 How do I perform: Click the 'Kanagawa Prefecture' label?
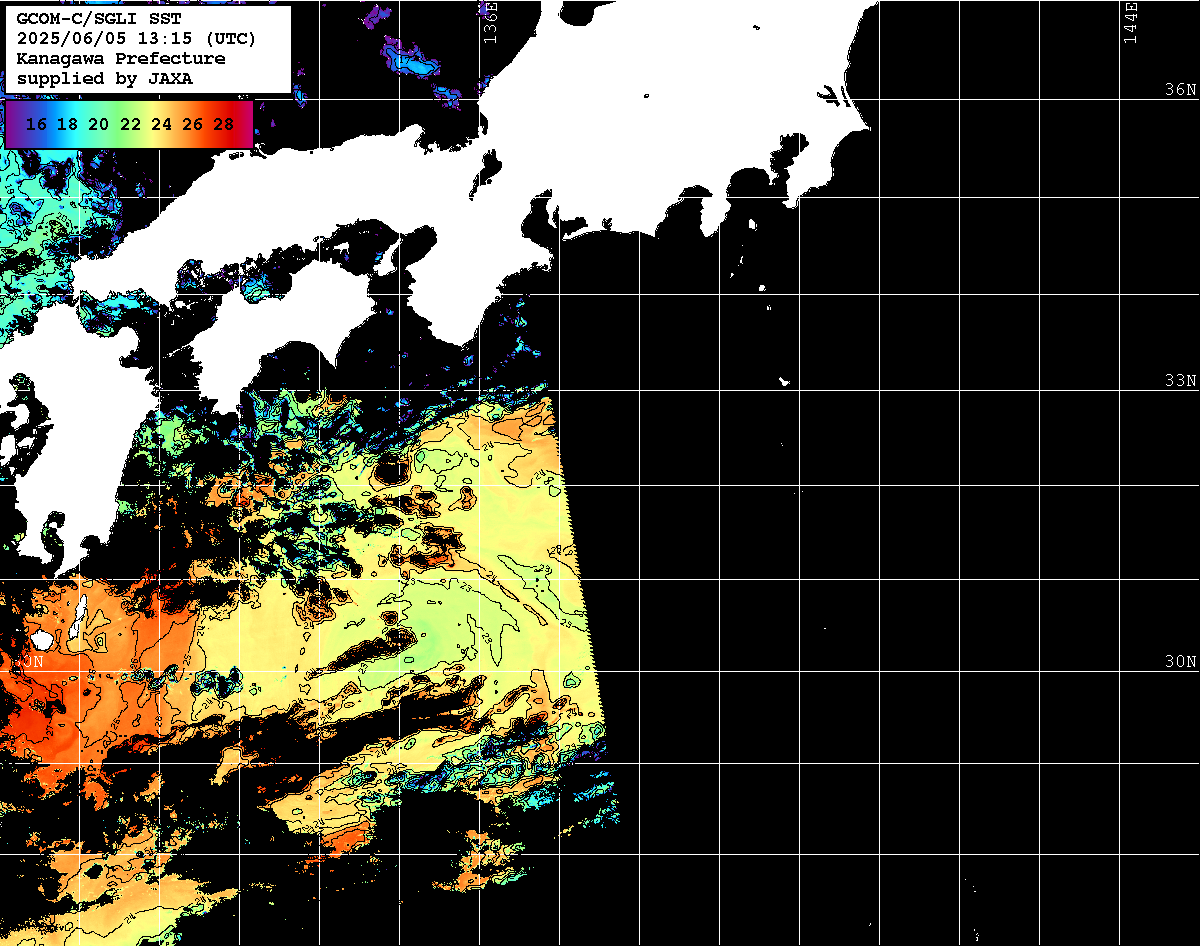[x=121, y=59]
